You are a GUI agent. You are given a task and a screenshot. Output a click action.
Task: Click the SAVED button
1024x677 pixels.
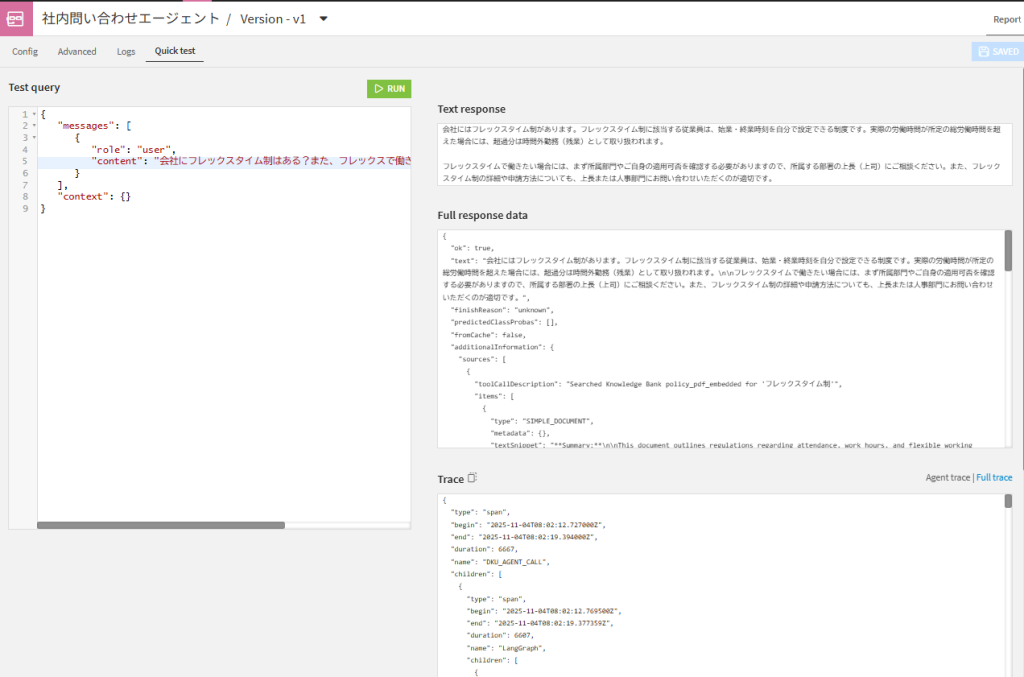[x=997, y=52]
